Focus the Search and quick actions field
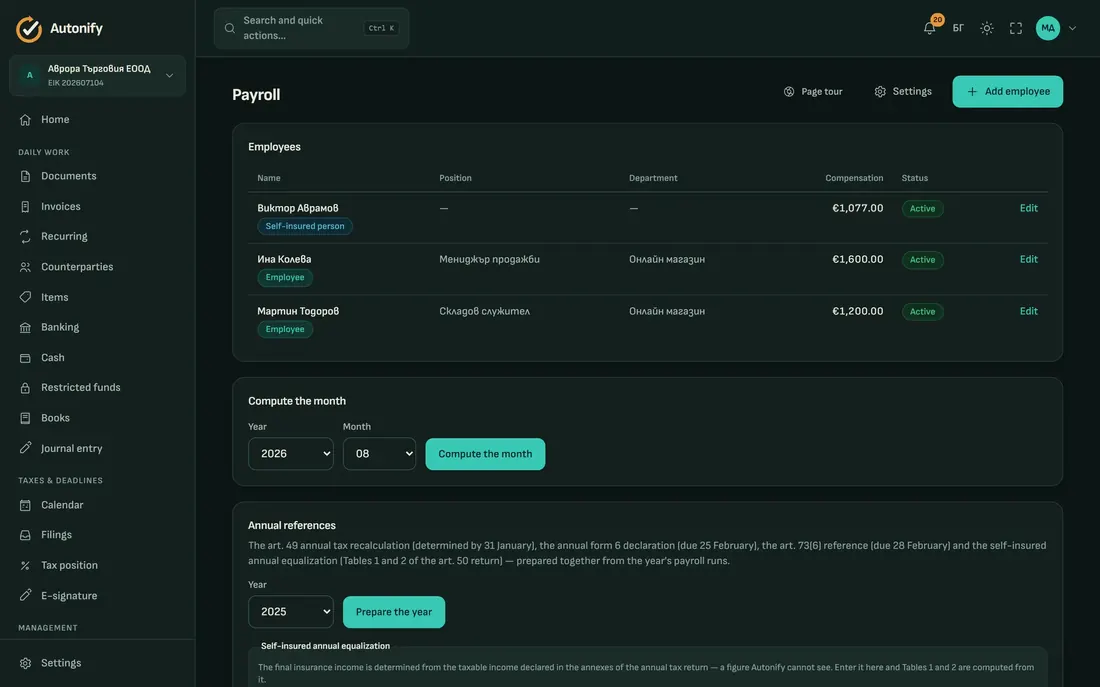The image size is (1100, 687). [x=311, y=28]
